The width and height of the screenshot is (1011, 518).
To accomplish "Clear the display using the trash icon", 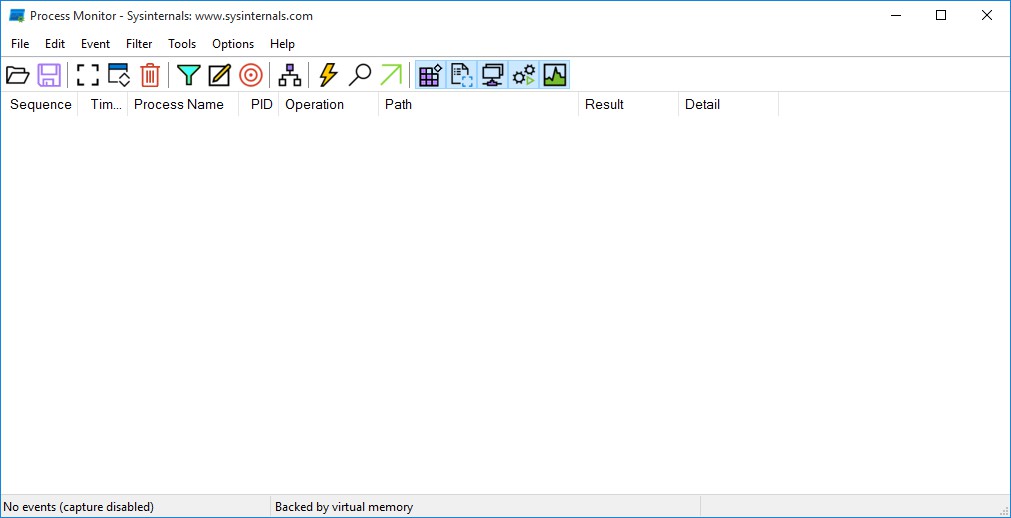I will (x=149, y=75).
